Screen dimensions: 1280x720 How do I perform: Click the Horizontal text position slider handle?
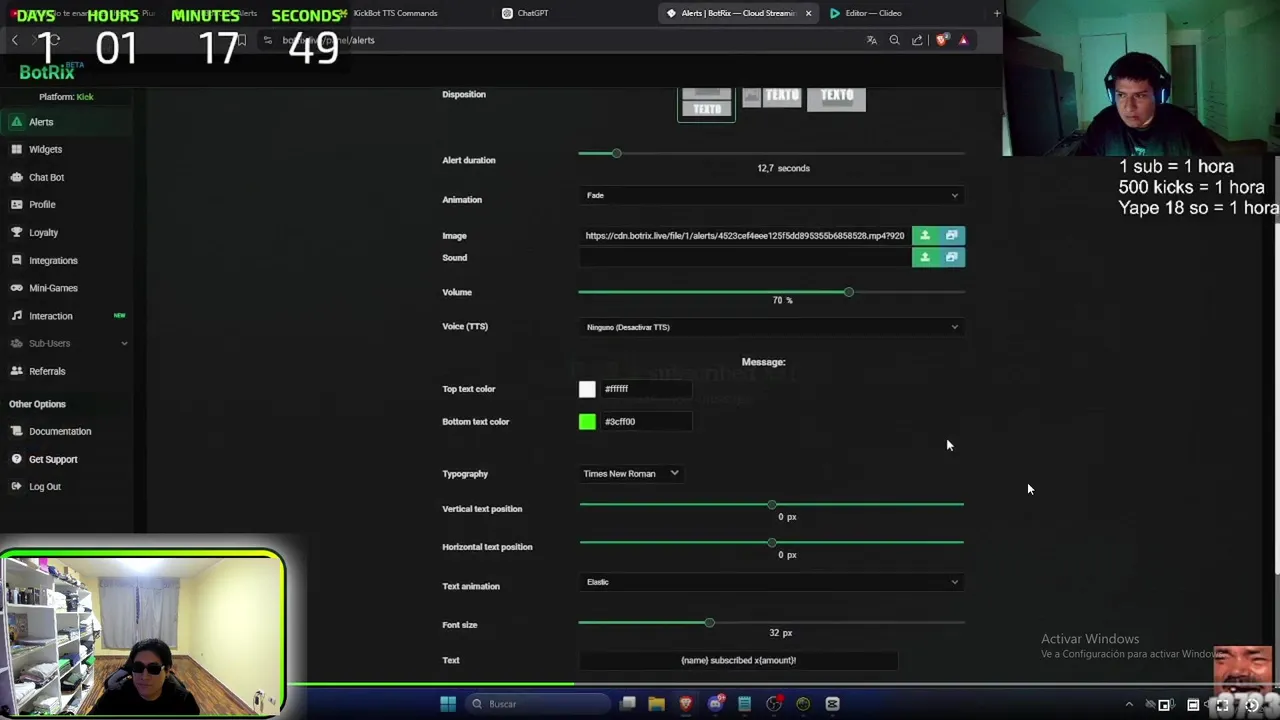coord(771,543)
